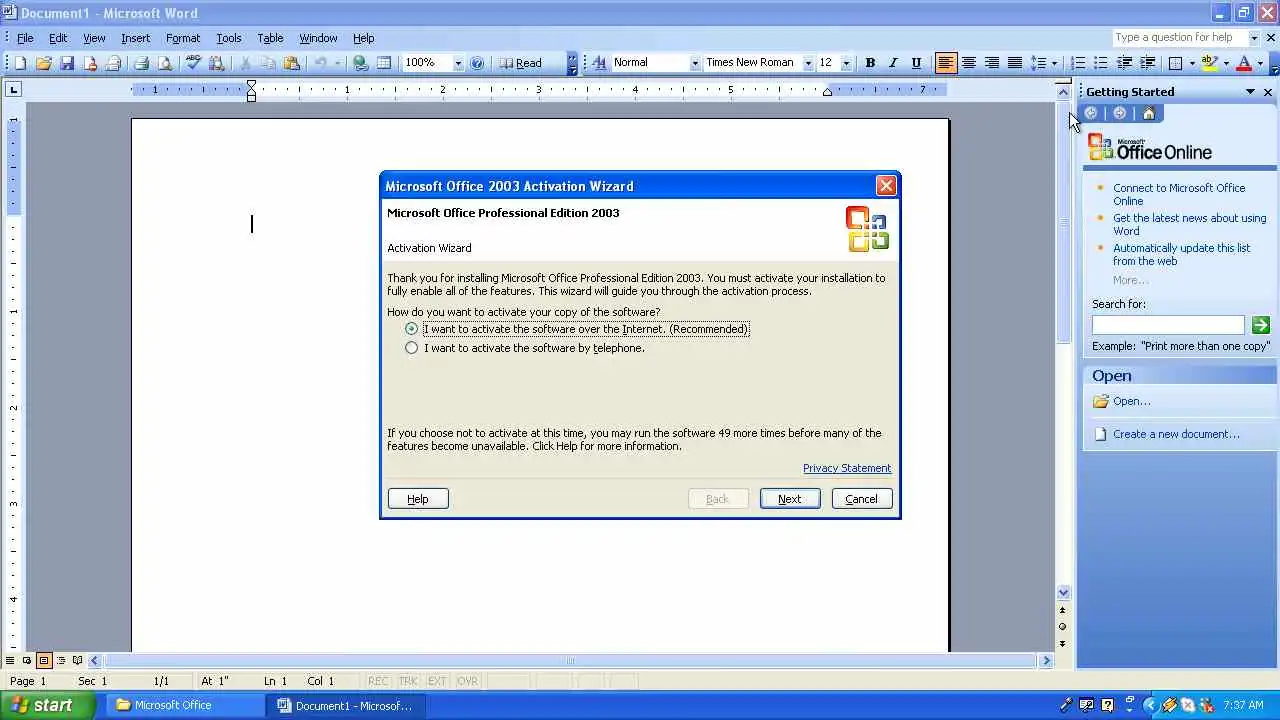Open the Highlight color dropdown arrow

(x=1226, y=63)
